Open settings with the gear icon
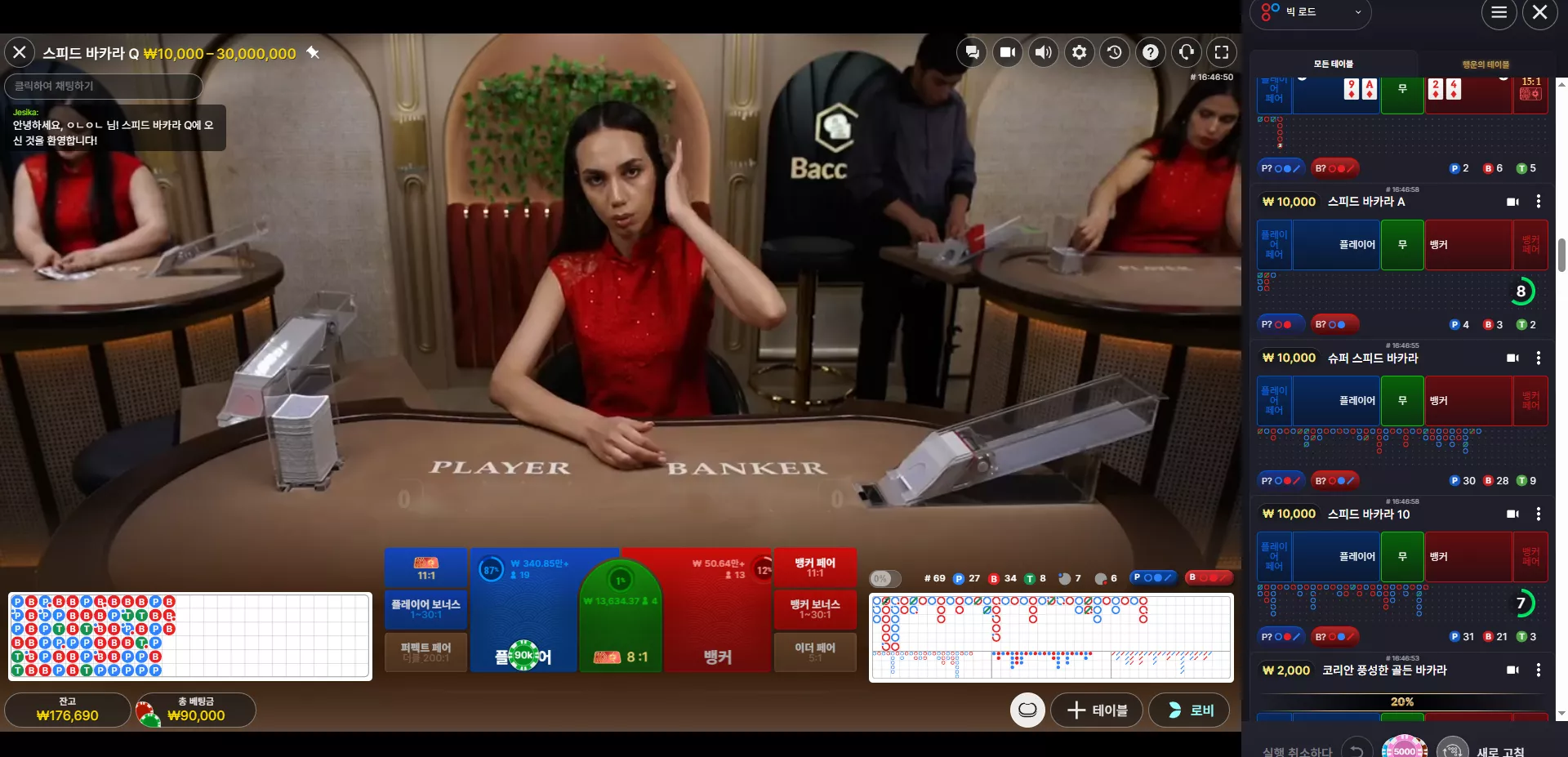 tap(1080, 52)
